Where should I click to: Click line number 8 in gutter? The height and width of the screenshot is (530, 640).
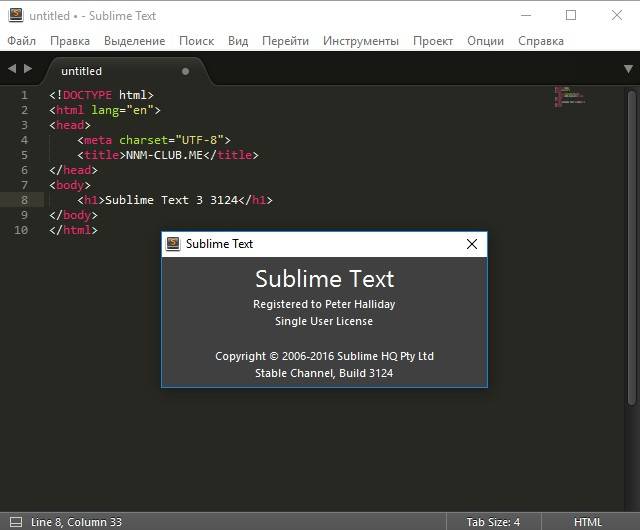pos(24,200)
